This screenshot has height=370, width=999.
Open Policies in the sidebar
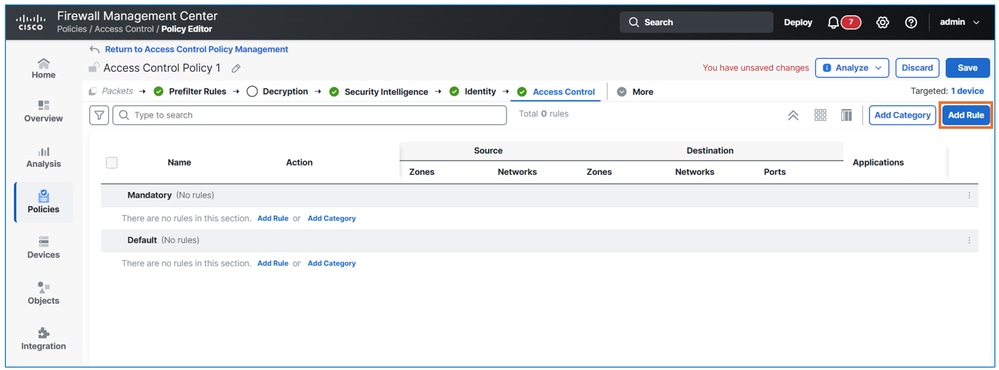point(43,202)
